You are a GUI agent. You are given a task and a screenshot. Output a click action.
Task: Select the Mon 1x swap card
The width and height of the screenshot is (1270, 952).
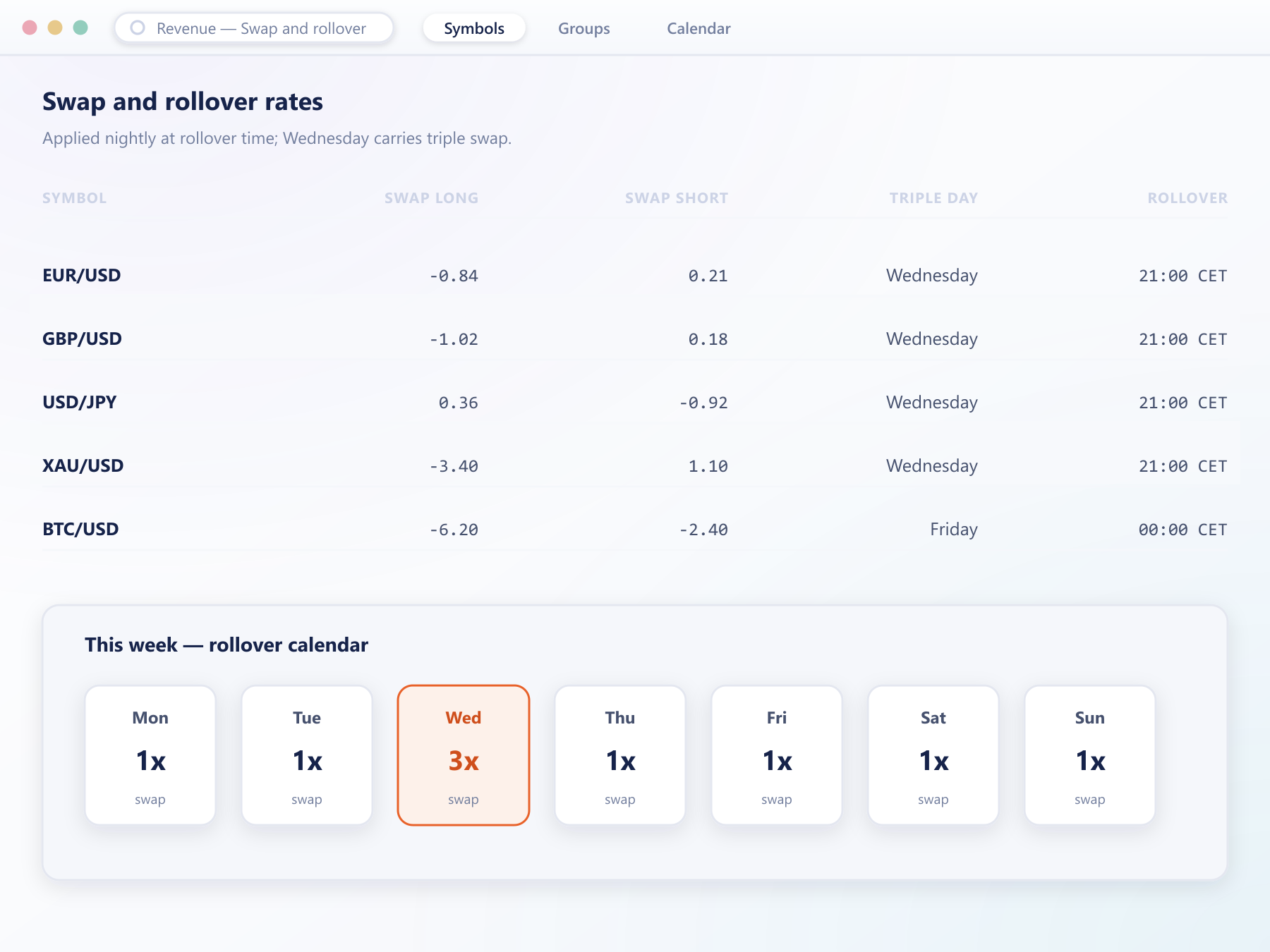150,755
